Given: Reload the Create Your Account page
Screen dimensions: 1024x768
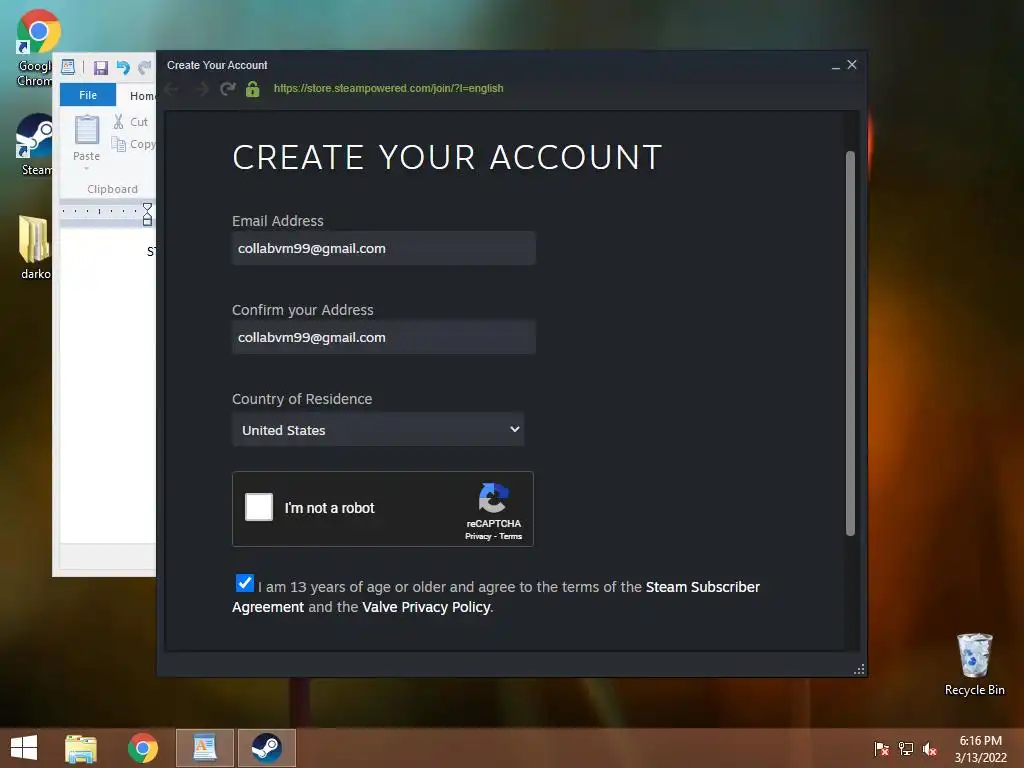Looking at the screenshot, I should [x=227, y=89].
